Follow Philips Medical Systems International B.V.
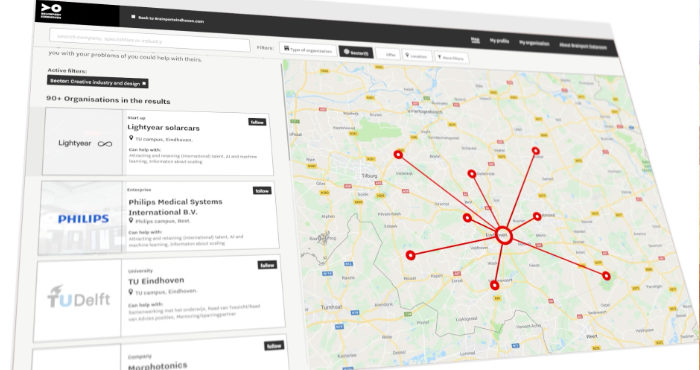The image size is (700, 370). pyautogui.click(x=262, y=191)
